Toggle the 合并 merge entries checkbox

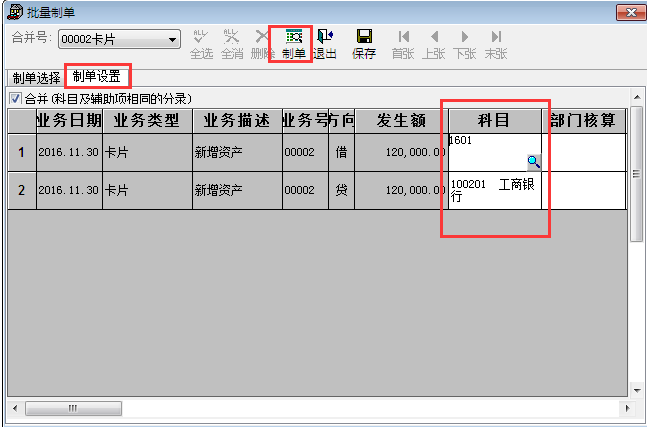click(15, 98)
